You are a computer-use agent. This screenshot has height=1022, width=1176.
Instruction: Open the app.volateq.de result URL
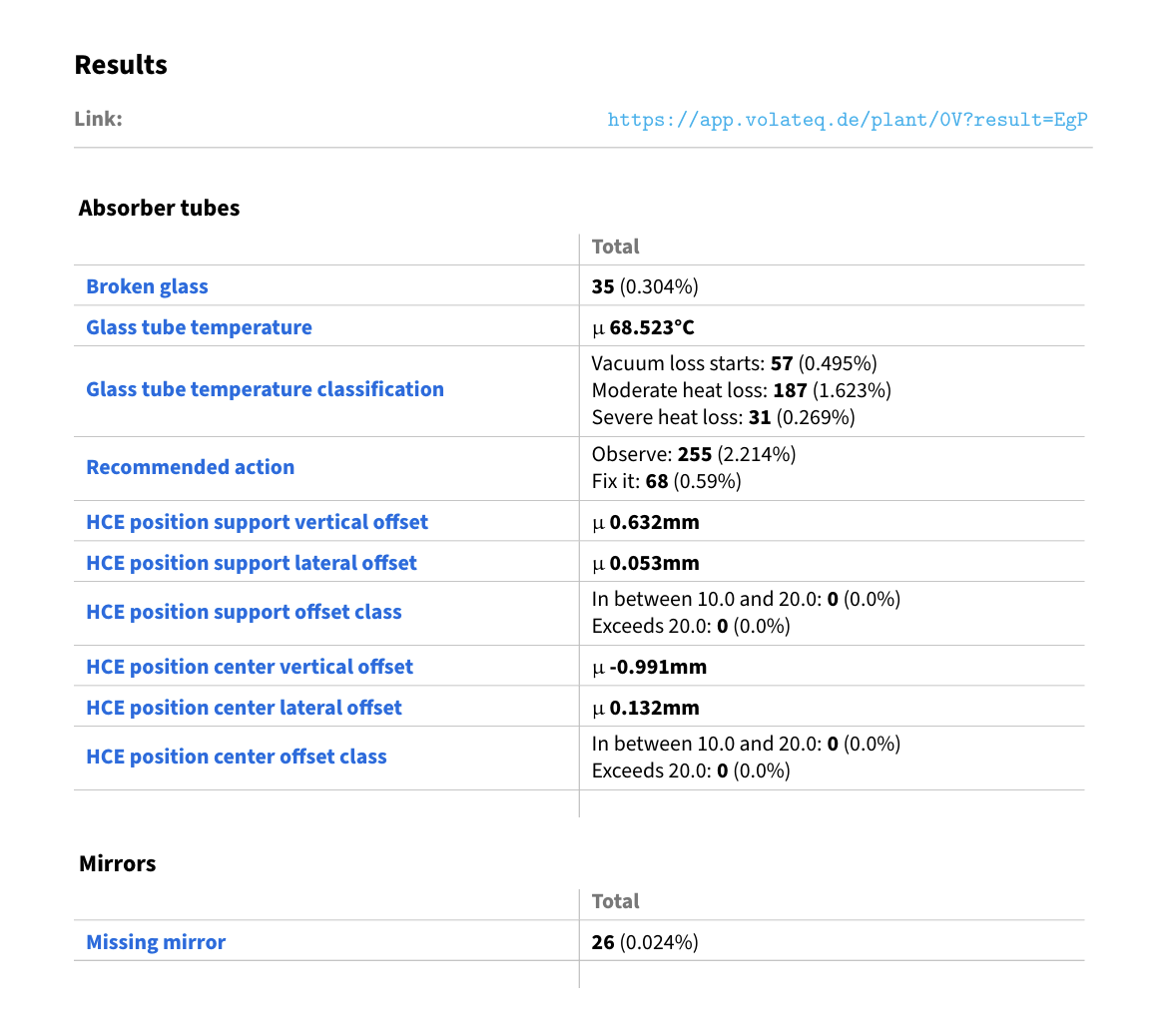pyautogui.click(x=847, y=119)
